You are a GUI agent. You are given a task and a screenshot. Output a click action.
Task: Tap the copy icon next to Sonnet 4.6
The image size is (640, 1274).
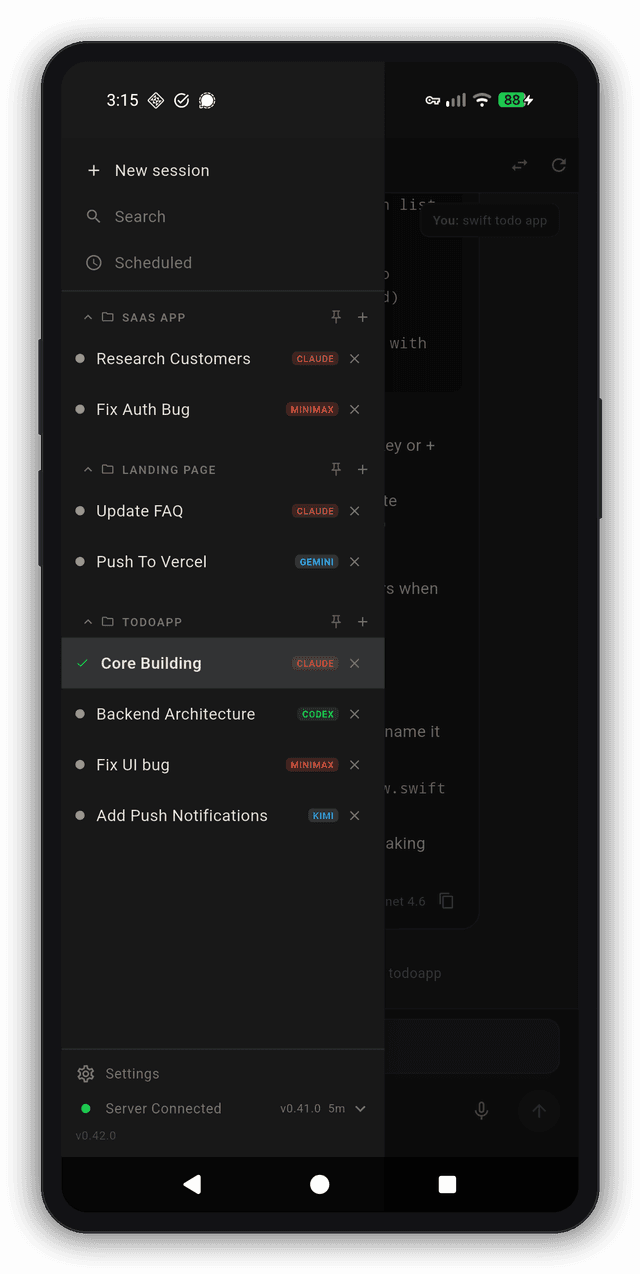[446, 900]
